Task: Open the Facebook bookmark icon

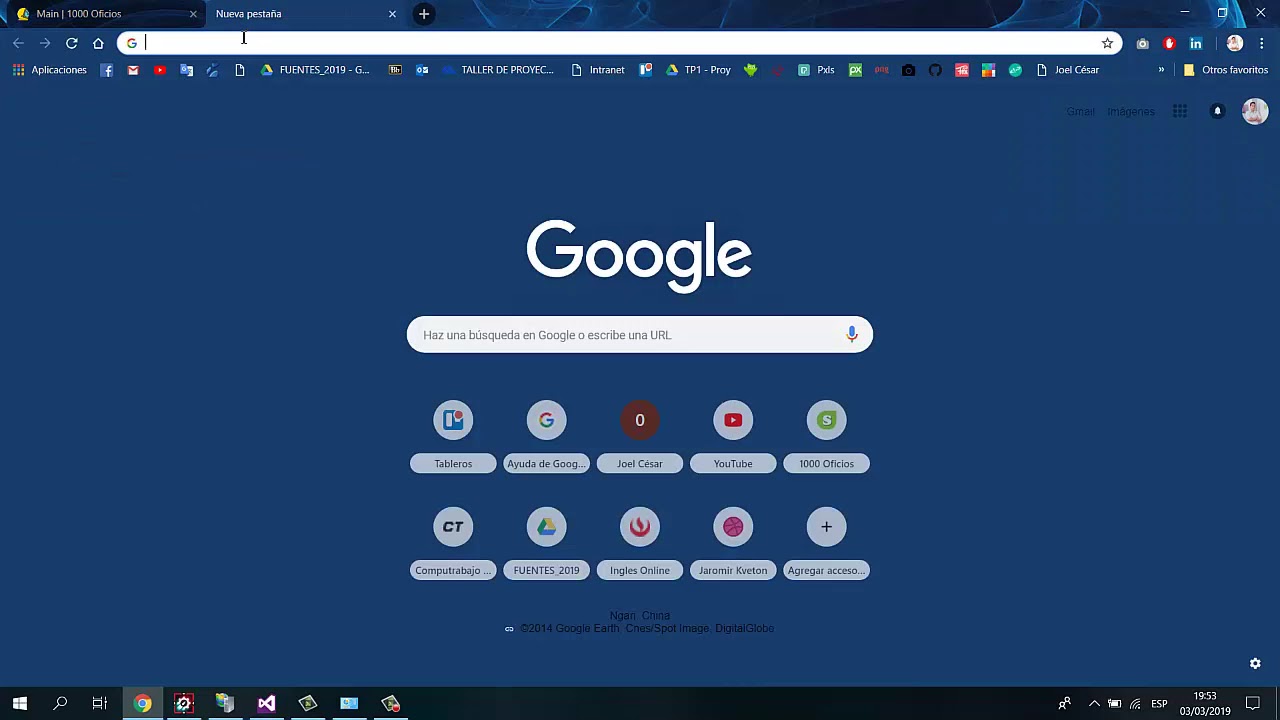Action: click(x=107, y=70)
